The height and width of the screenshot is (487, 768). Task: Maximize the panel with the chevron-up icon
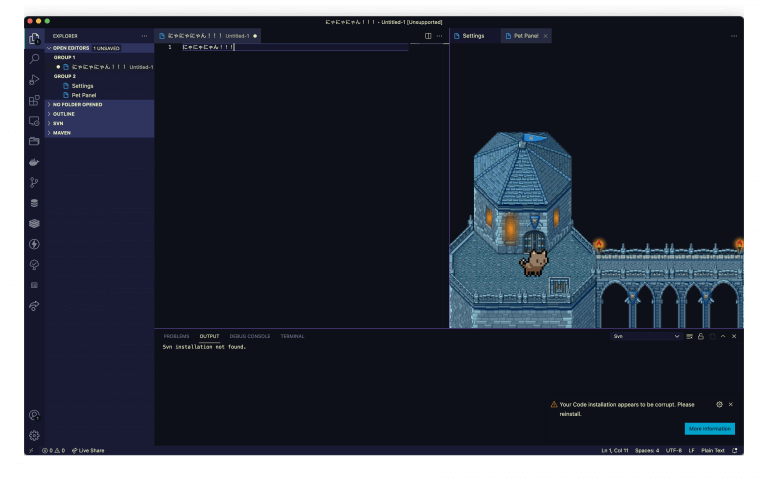tap(723, 336)
